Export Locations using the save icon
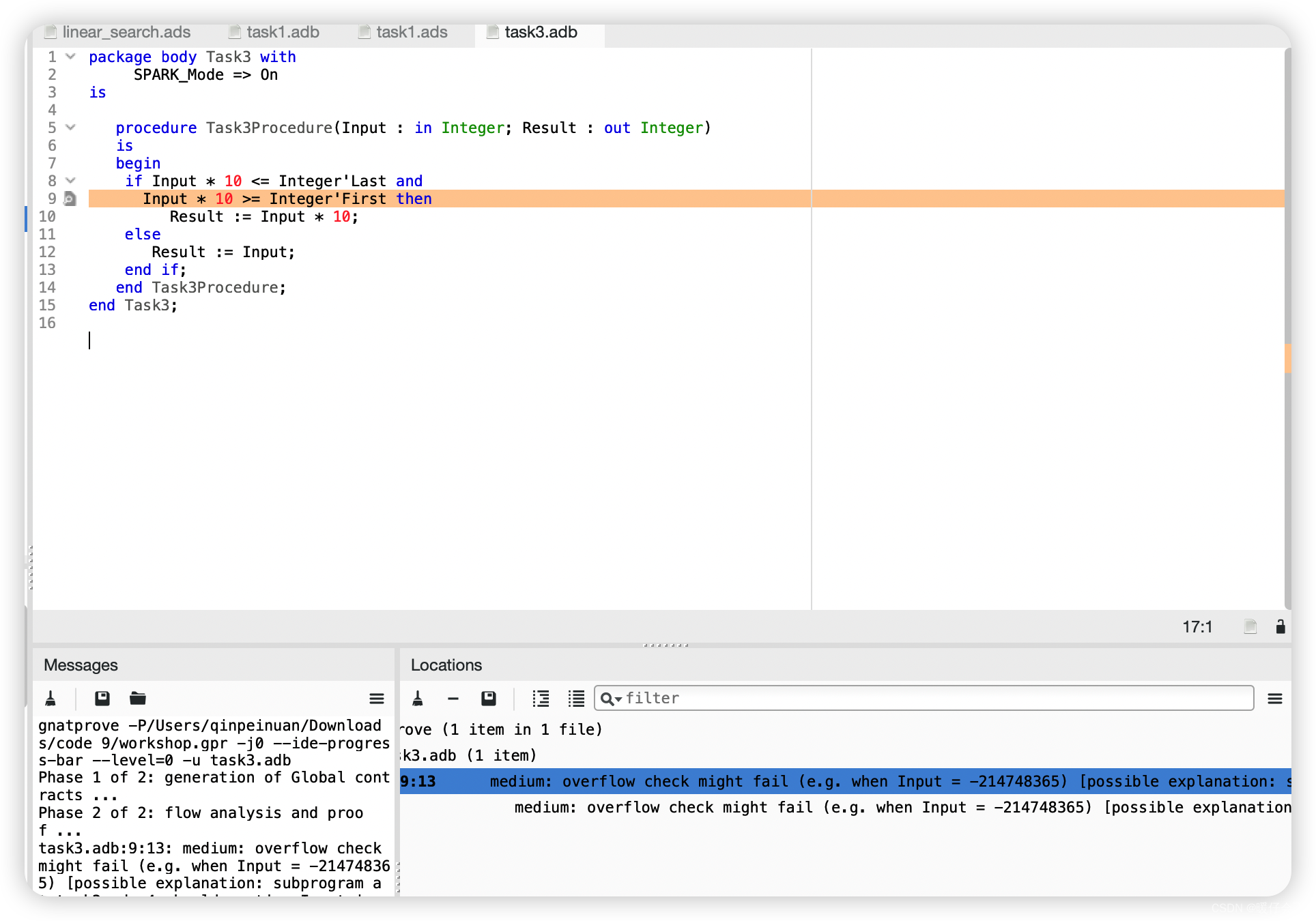The image size is (1316, 921). (x=489, y=698)
